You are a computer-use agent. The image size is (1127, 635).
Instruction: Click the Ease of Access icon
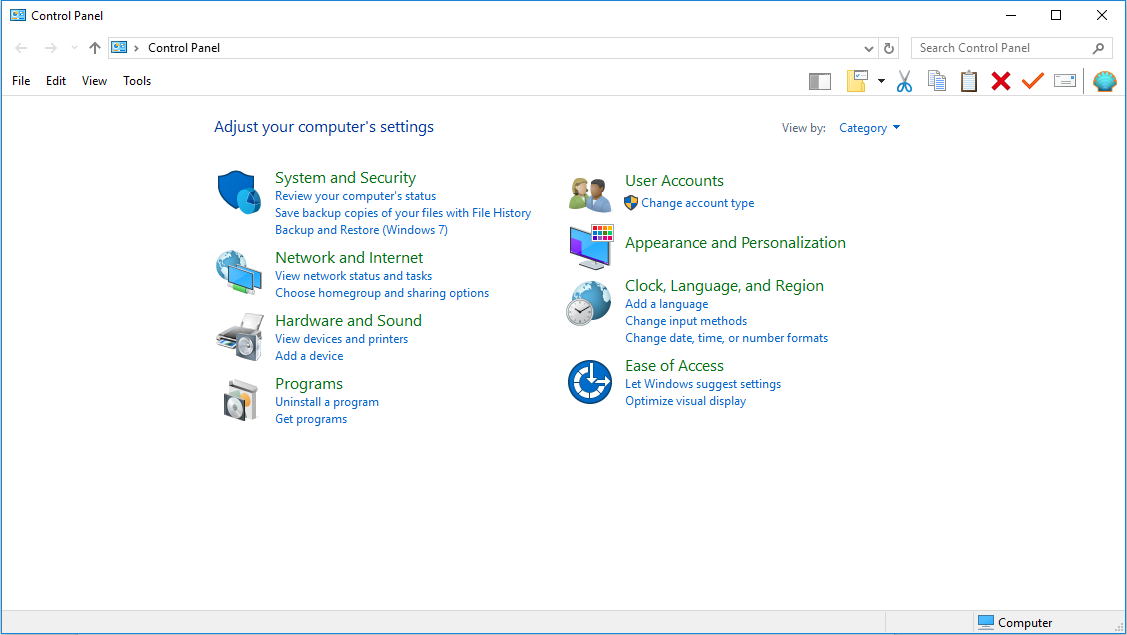coord(589,382)
